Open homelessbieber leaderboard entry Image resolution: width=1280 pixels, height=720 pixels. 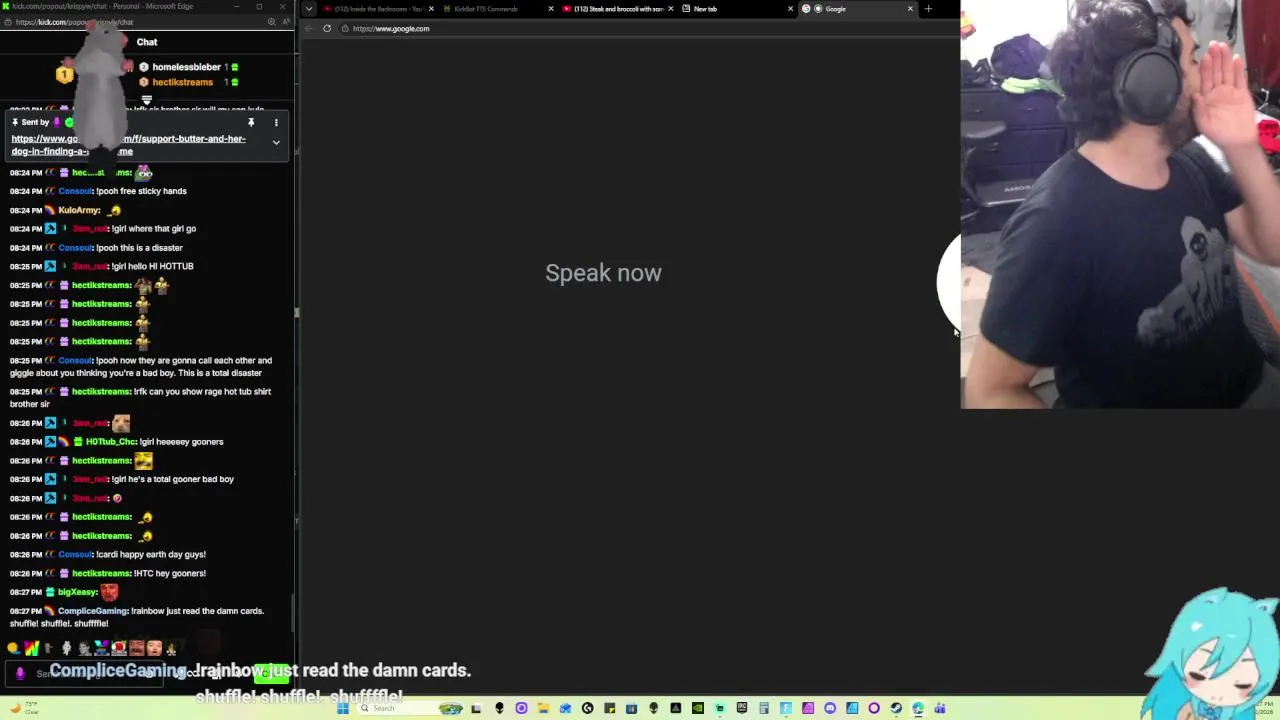pyautogui.click(x=187, y=67)
